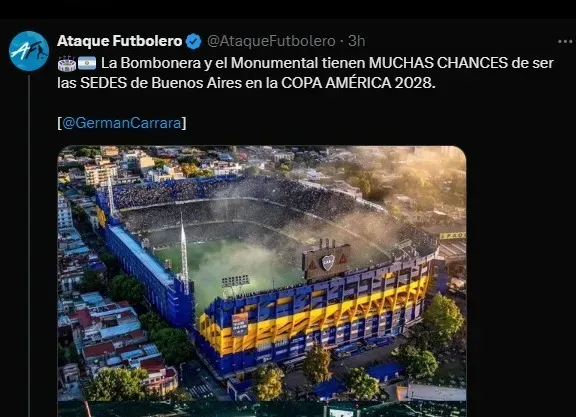Click the stadium emoji in the tweet
This screenshot has height=417, width=576.
point(67,64)
